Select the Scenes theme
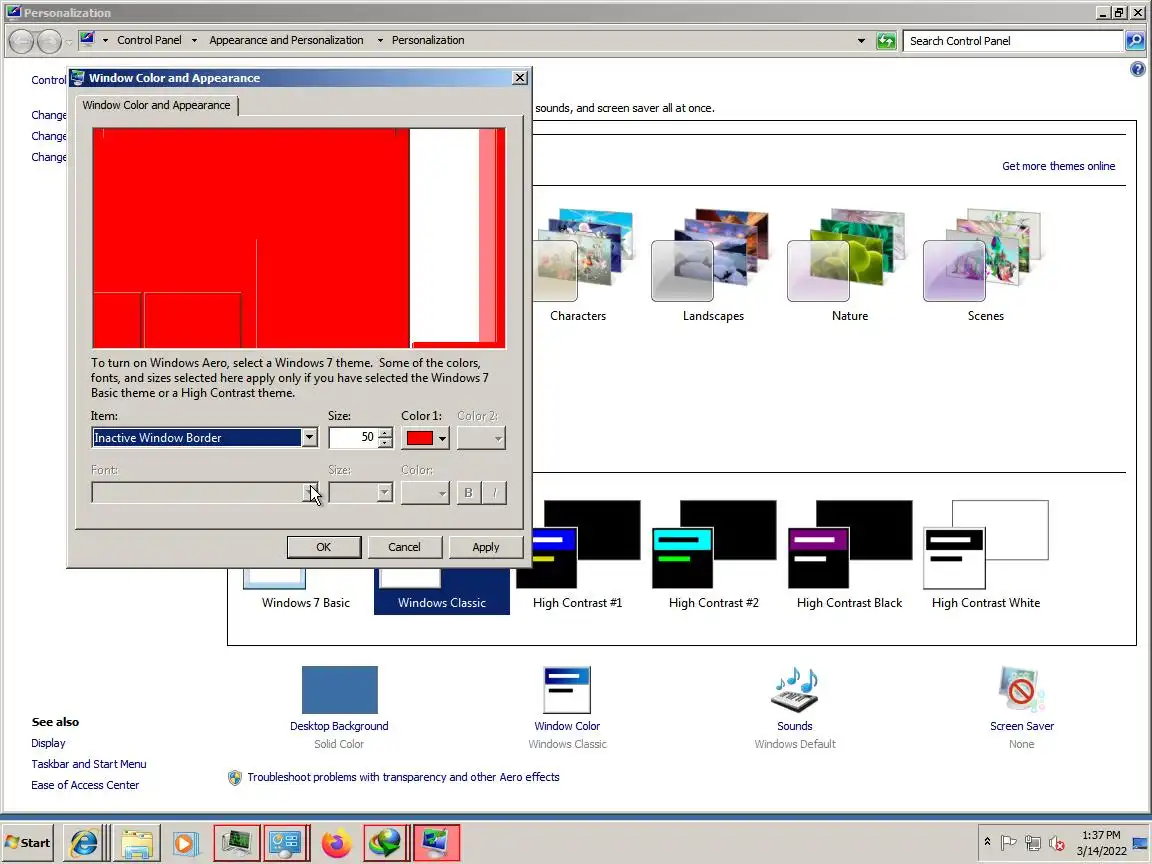The image size is (1152, 864). point(985,264)
